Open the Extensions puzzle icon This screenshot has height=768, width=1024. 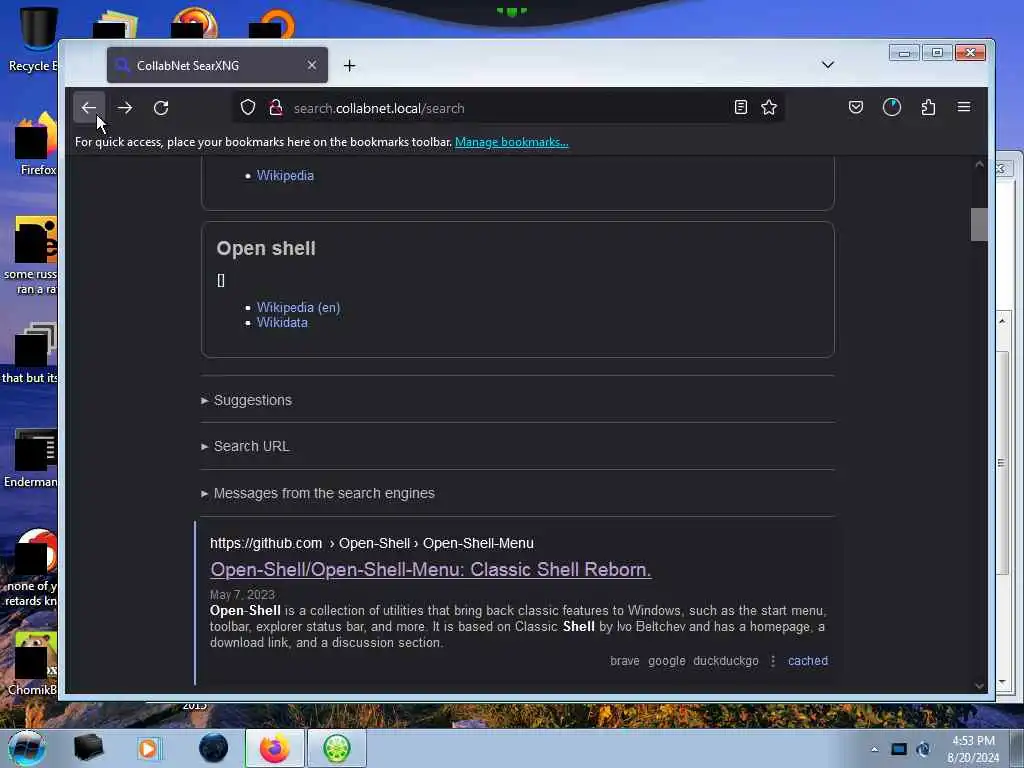coord(928,108)
